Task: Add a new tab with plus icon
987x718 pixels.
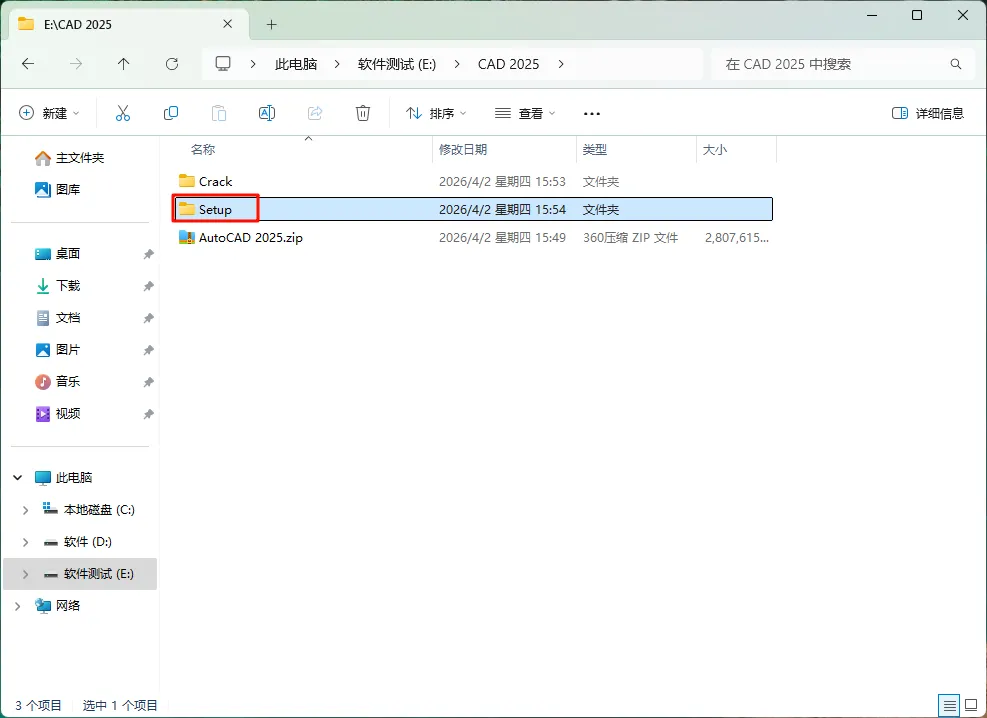Action: pos(271,25)
